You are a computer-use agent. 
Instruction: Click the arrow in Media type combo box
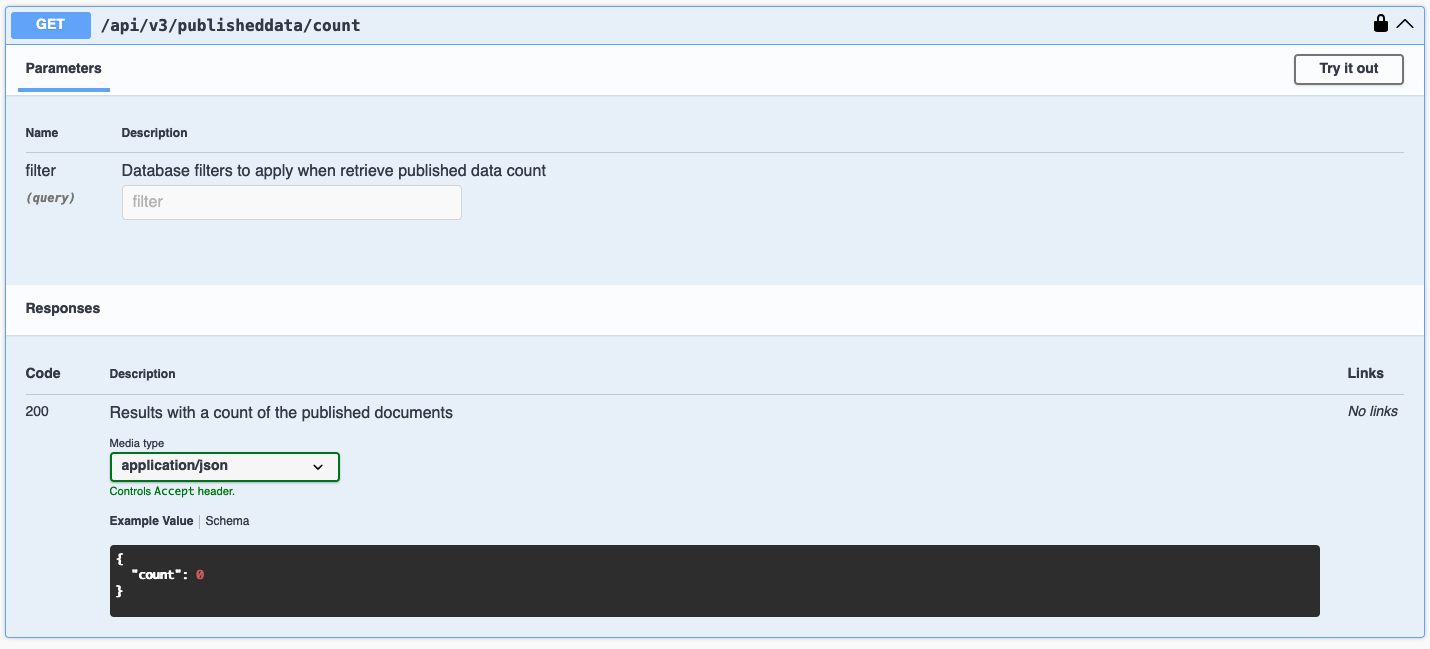[318, 467]
